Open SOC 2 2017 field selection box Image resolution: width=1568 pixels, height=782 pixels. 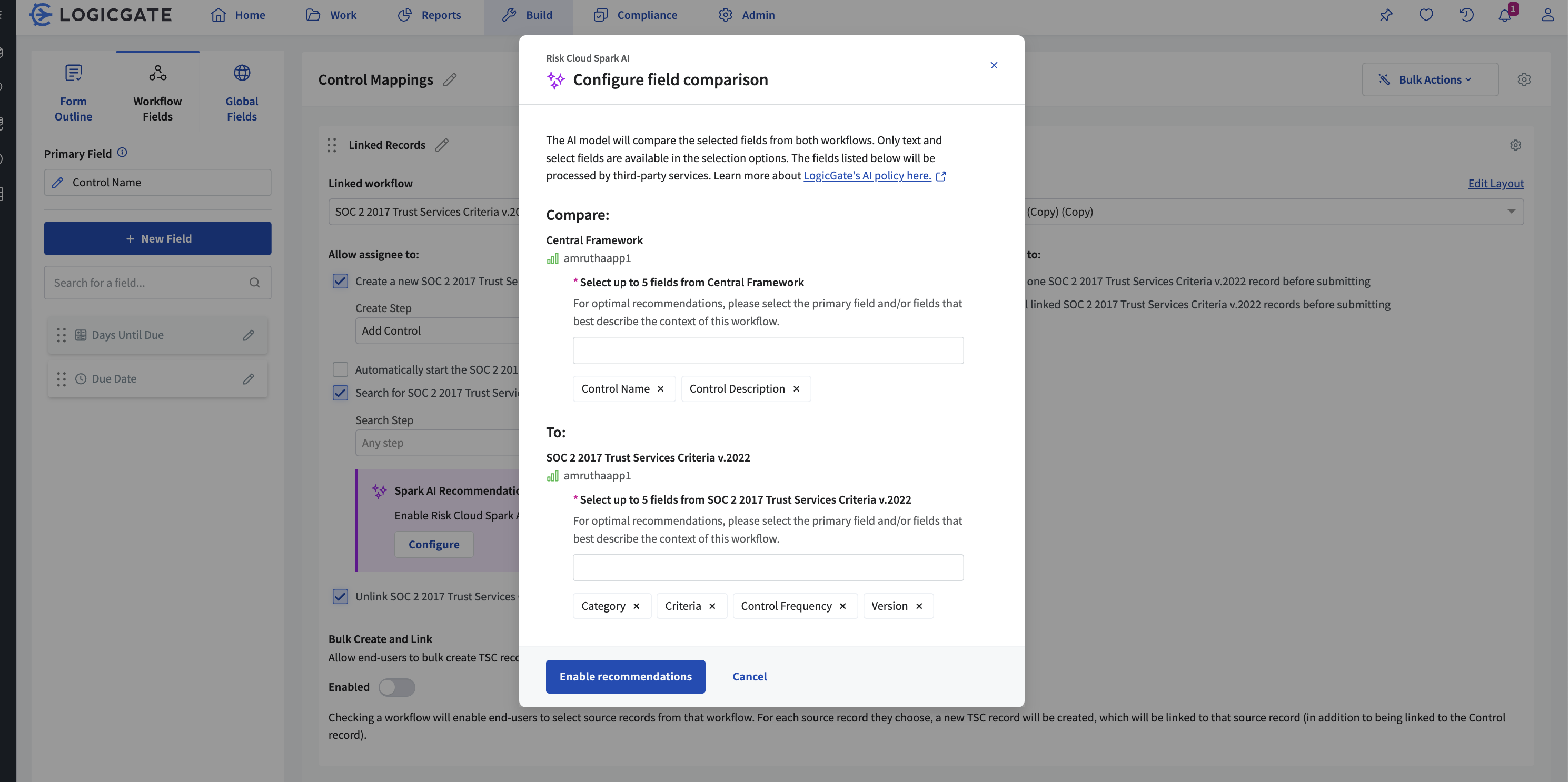tap(768, 567)
